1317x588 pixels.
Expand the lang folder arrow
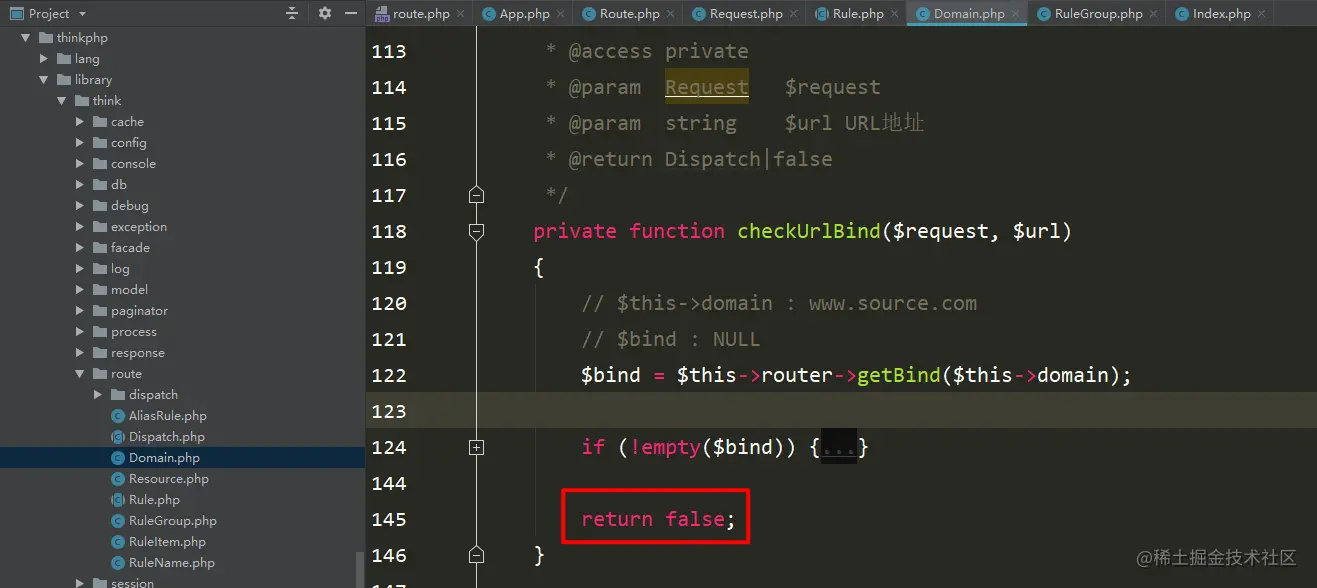pos(44,59)
